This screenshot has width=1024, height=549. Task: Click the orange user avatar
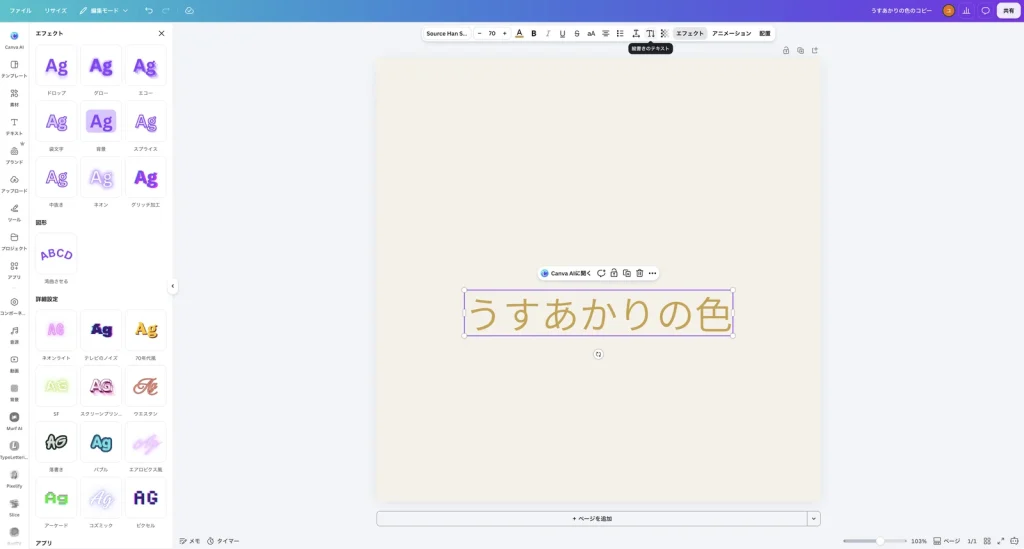[x=948, y=10]
